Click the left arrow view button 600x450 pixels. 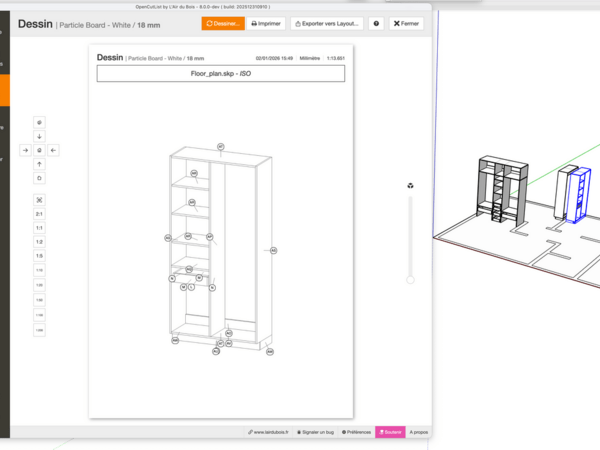point(53,150)
